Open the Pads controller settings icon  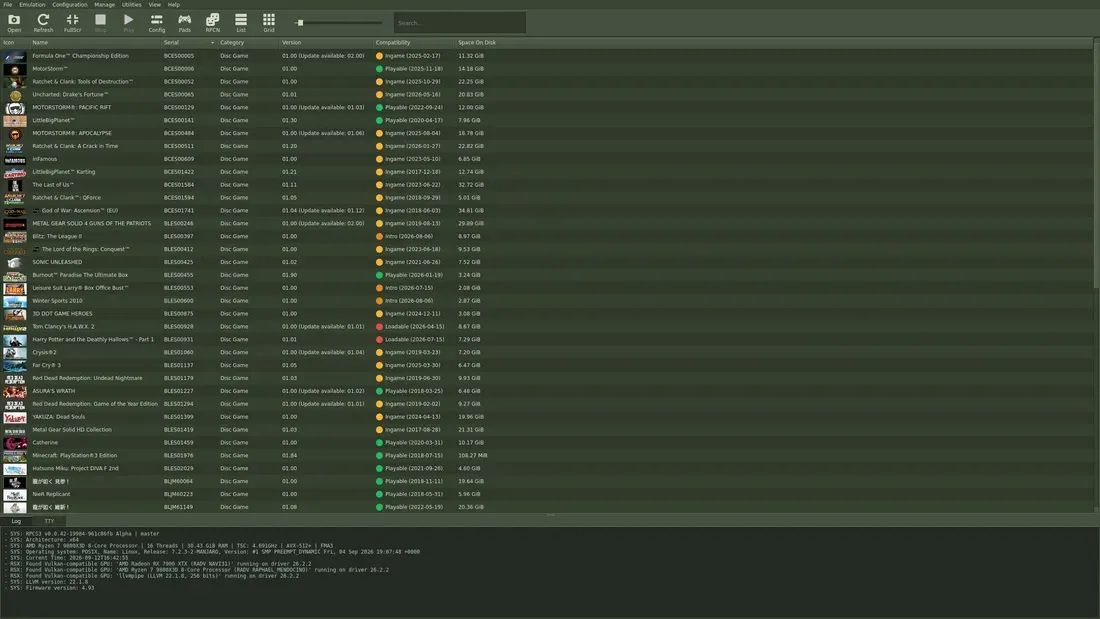pos(185,22)
